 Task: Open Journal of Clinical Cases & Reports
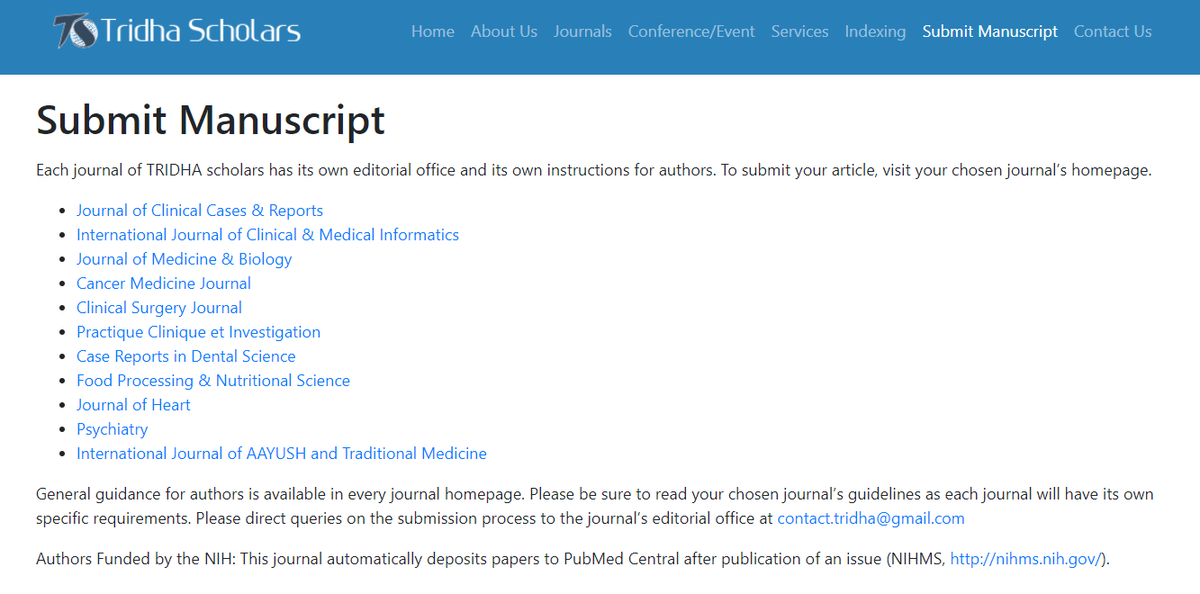[x=200, y=210]
